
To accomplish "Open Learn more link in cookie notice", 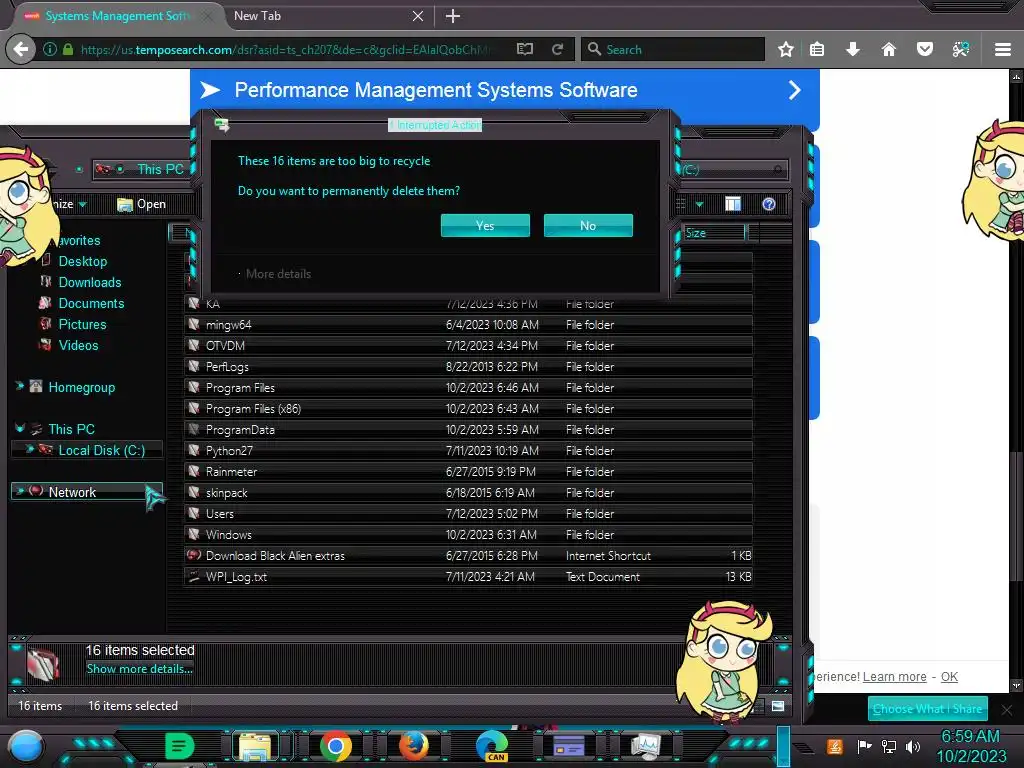I will pos(894,677).
